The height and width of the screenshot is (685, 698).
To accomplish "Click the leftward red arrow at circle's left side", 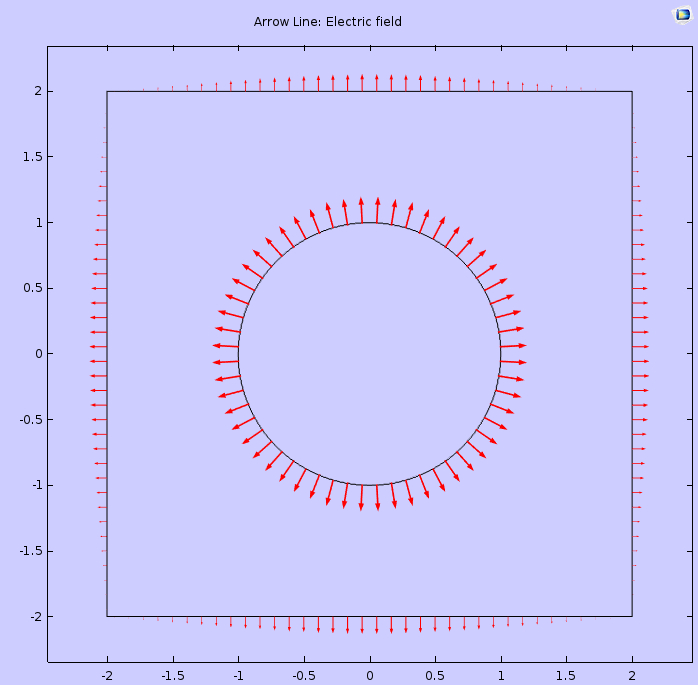I will coord(226,346).
